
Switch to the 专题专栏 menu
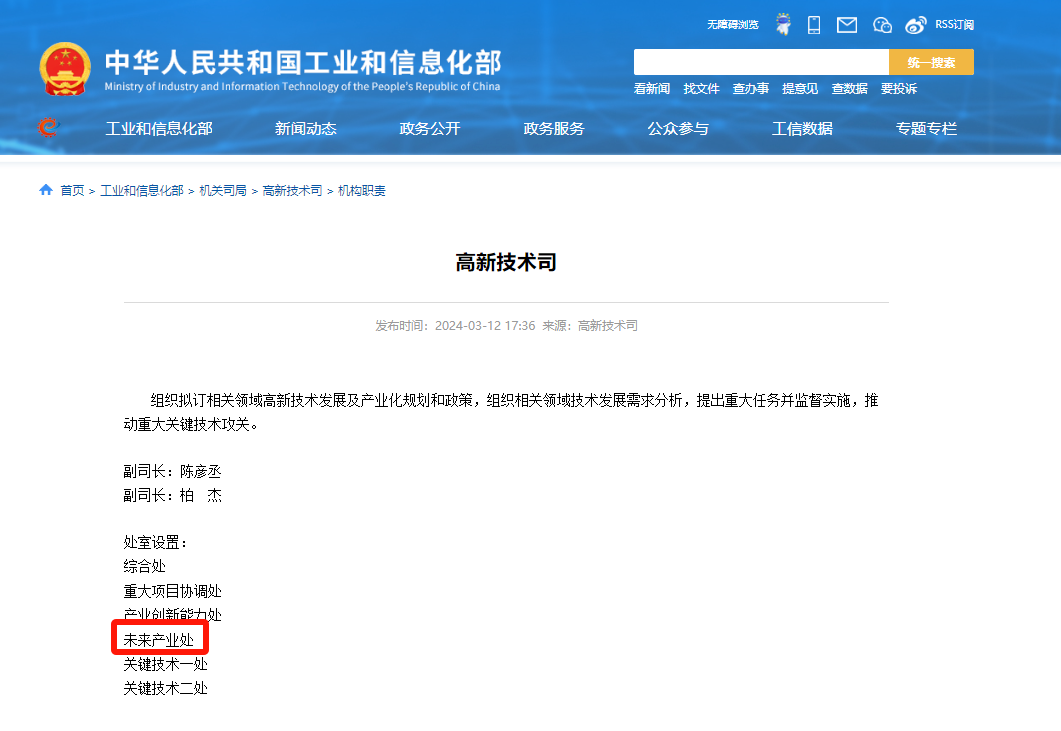tap(925, 129)
